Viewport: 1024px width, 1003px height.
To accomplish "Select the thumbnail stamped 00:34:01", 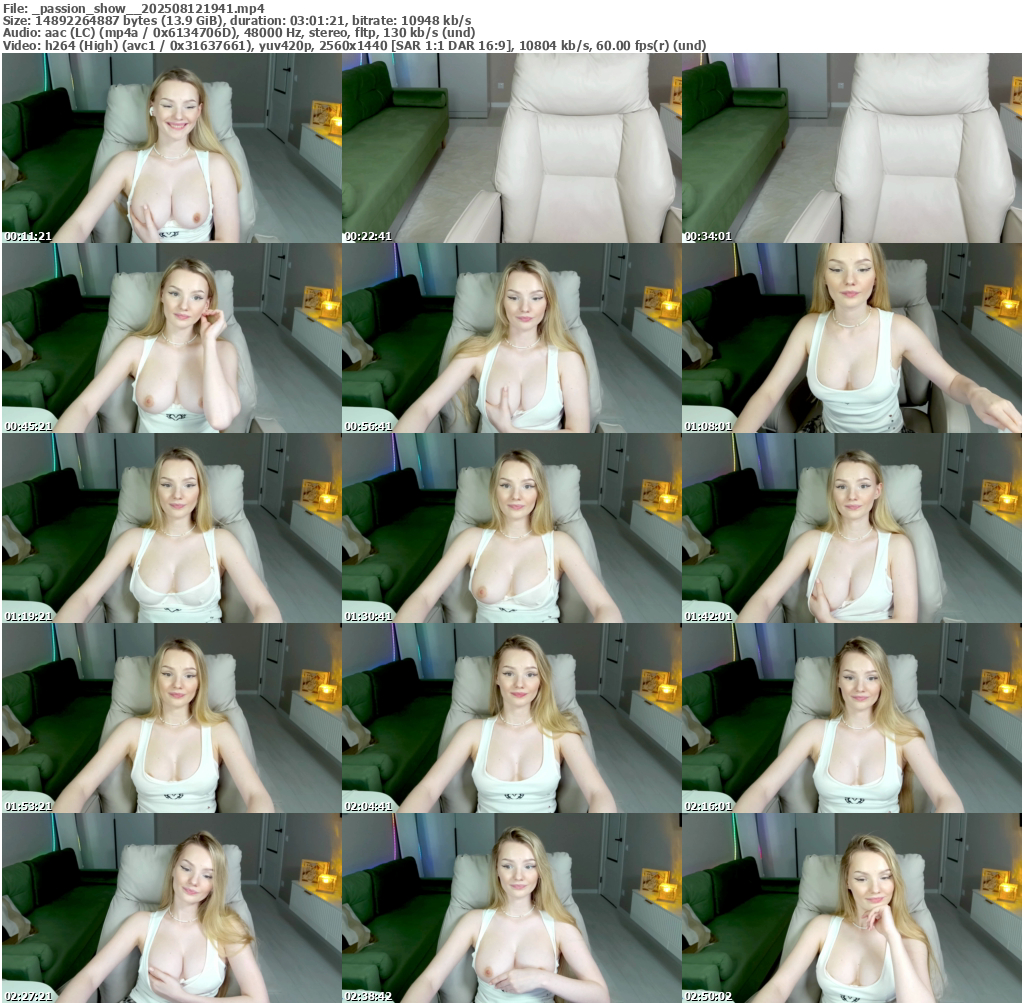I will (852, 148).
